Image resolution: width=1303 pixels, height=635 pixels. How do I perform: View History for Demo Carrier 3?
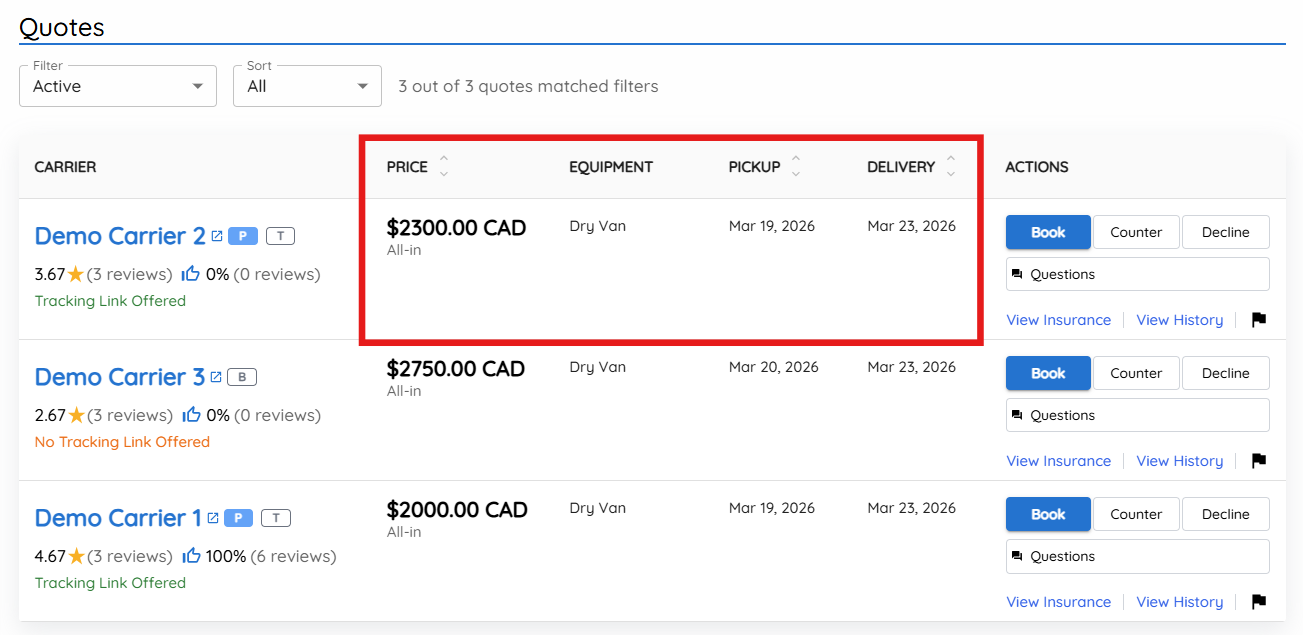pyautogui.click(x=1180, y=461)
